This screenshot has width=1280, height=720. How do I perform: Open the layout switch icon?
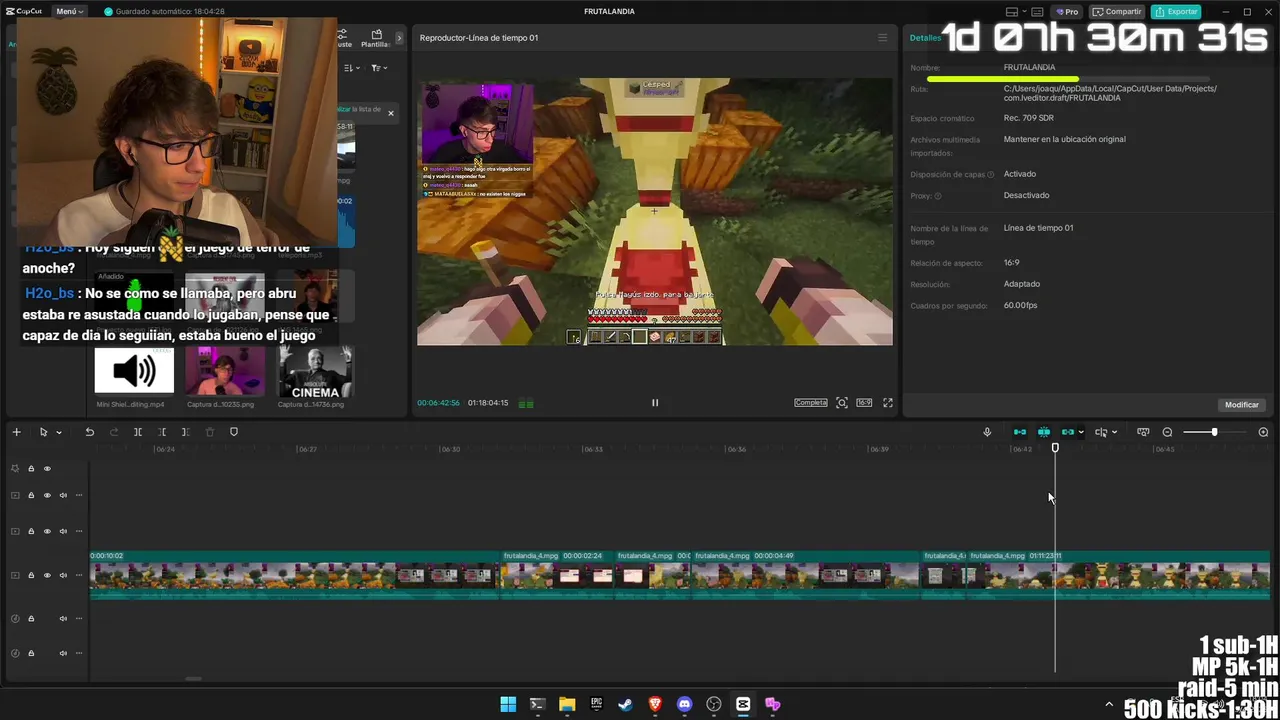click(1012, 12)
